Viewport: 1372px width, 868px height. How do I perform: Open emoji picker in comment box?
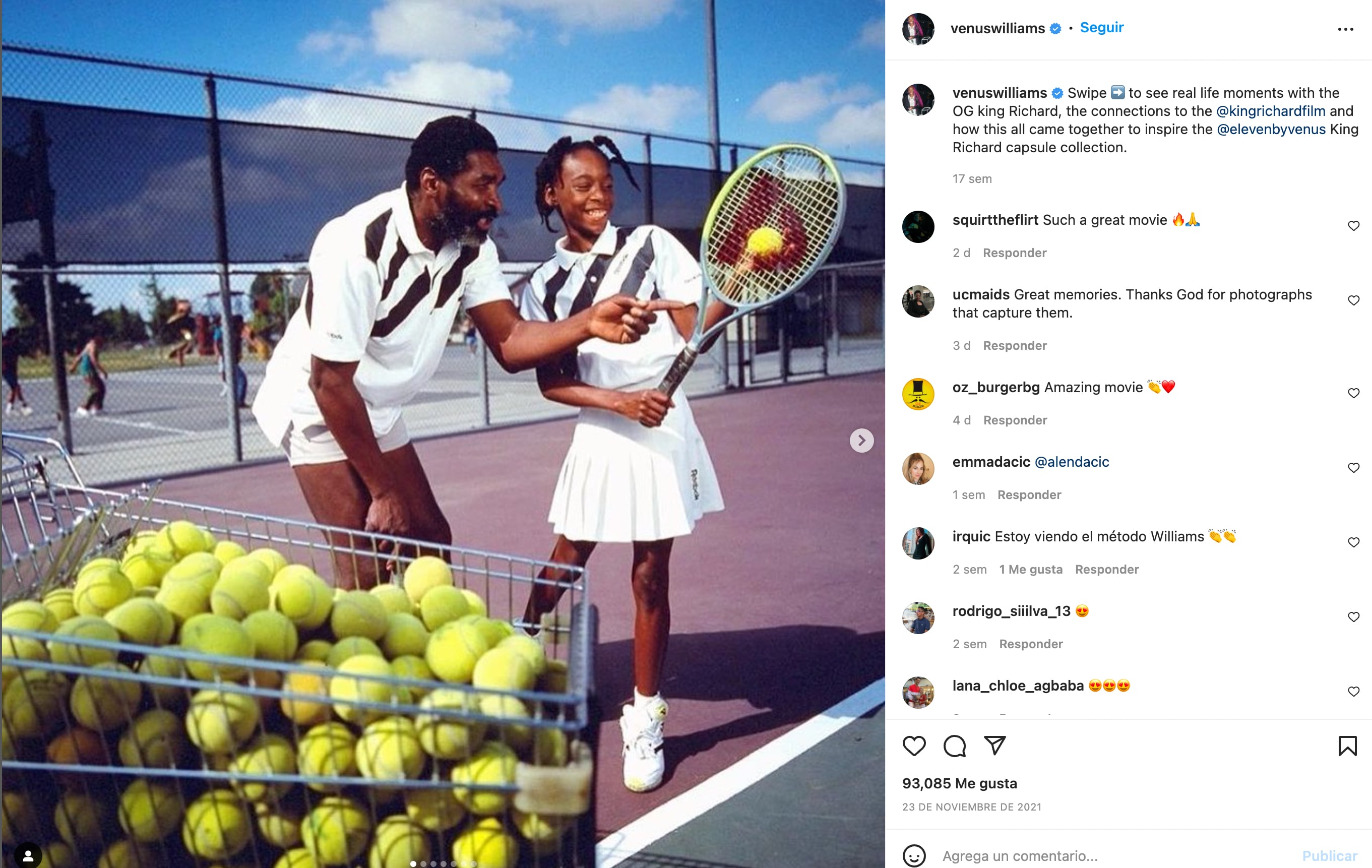pos(914,855)
